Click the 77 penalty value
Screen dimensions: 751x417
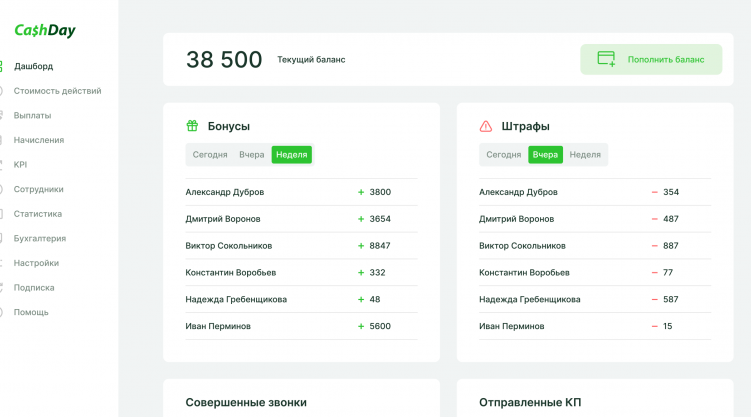[x=668, y=272]
